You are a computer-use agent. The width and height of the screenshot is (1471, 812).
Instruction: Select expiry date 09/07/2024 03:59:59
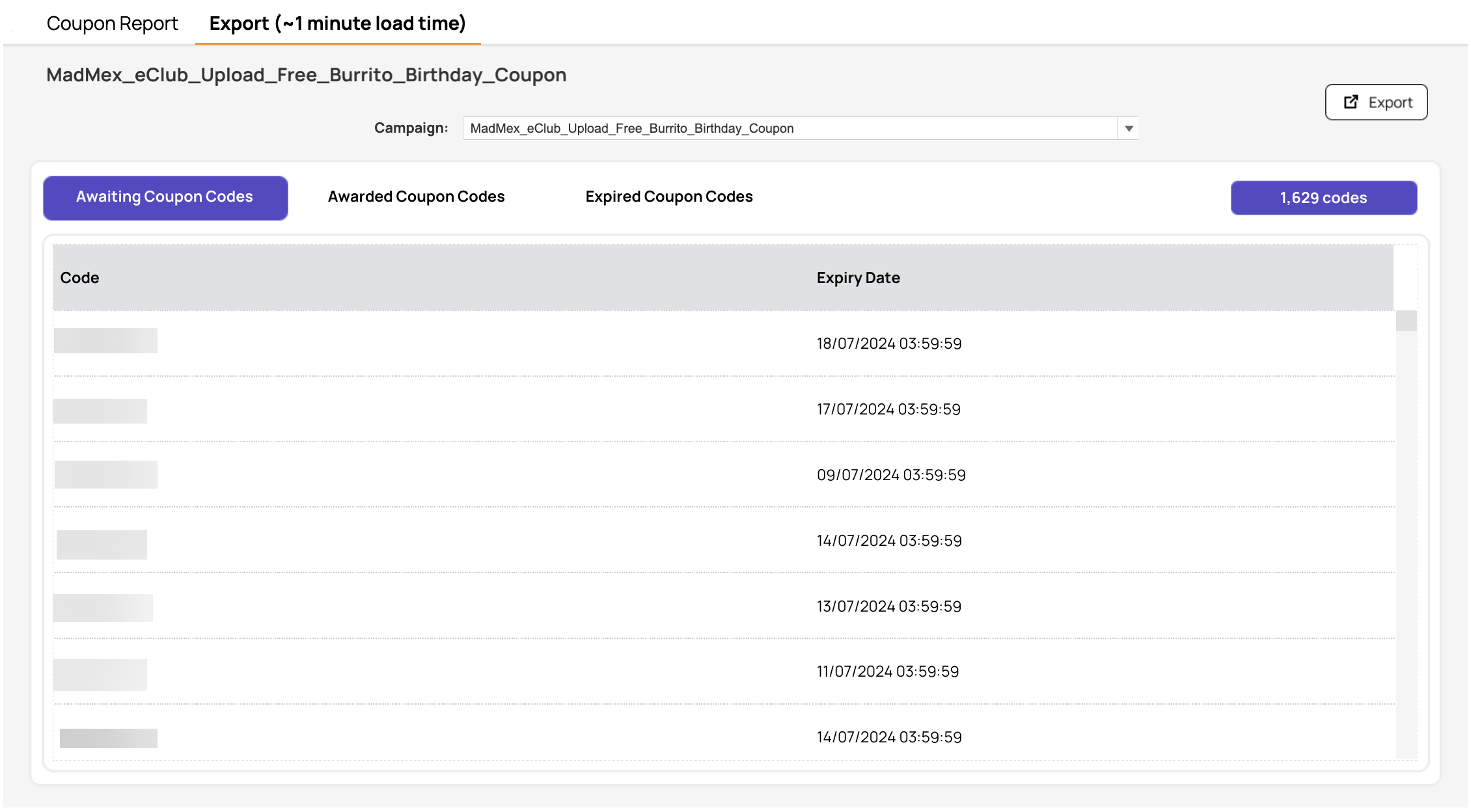(x=891, y=475)
